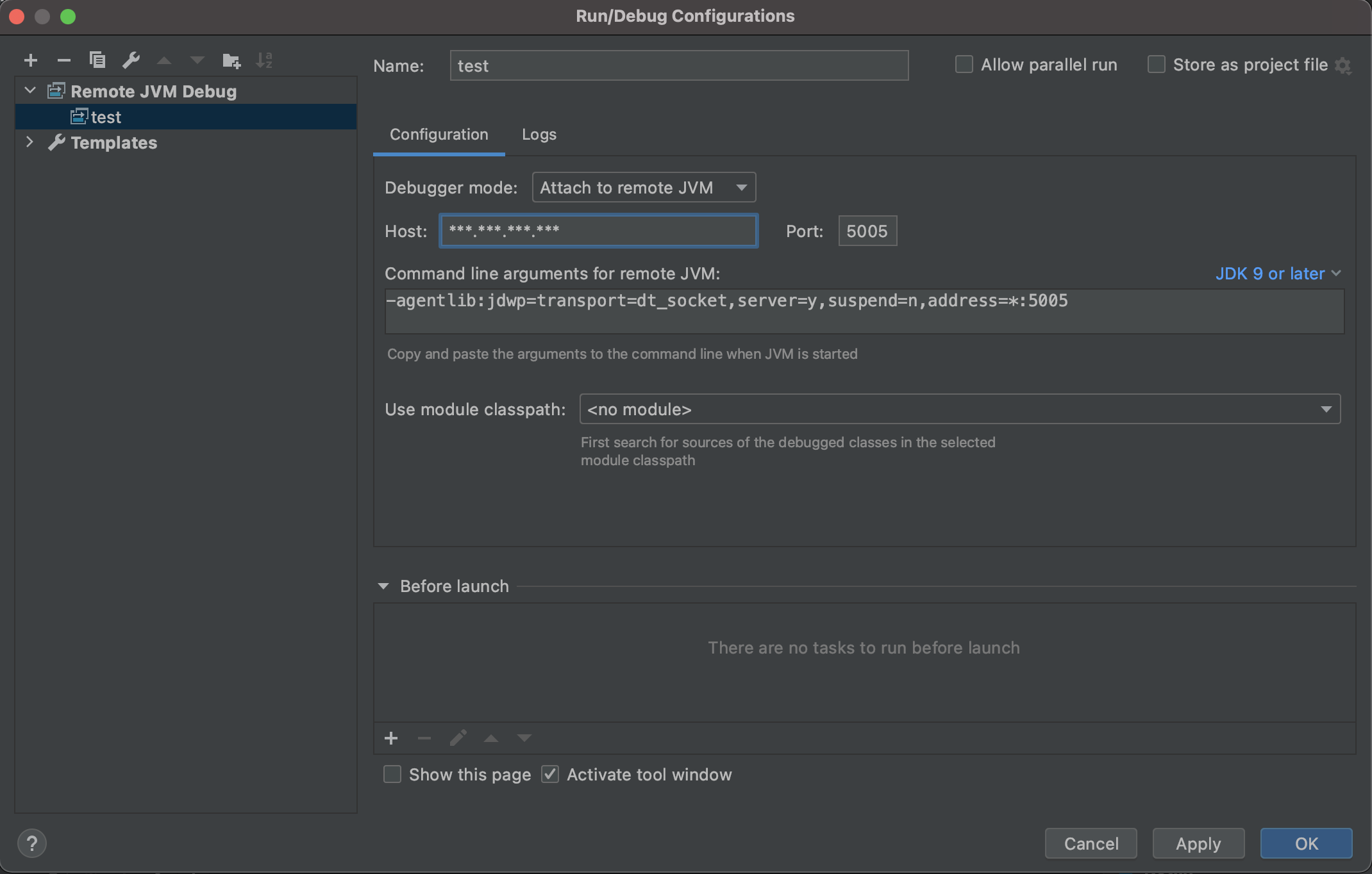
Task: Uncheck Activate tool window
Action: click(x=549, y=774)
